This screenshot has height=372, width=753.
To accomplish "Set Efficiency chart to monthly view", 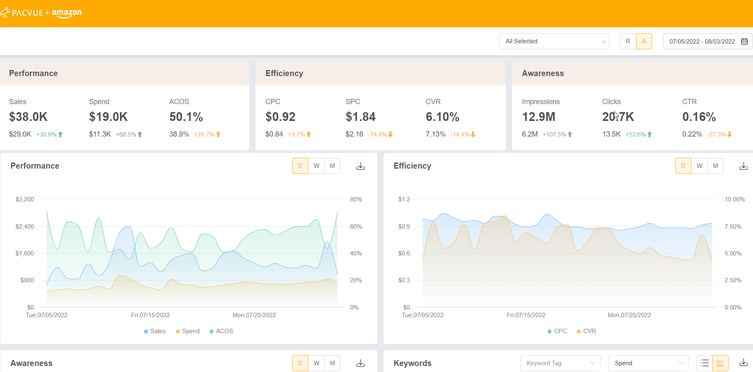I will click(x=715, y=166).
